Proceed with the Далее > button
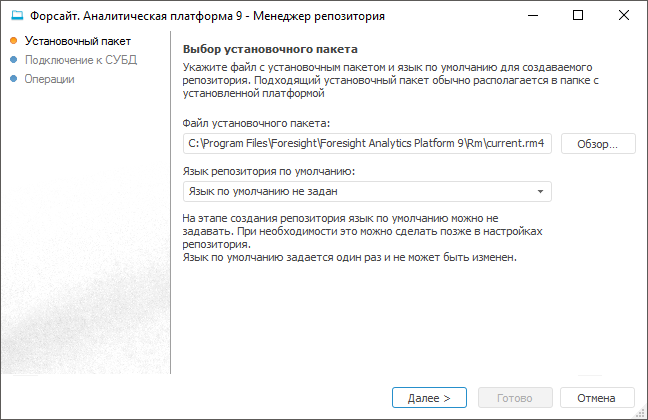The width and height of the screenshot is (648, 420). [x=429, y=397]
